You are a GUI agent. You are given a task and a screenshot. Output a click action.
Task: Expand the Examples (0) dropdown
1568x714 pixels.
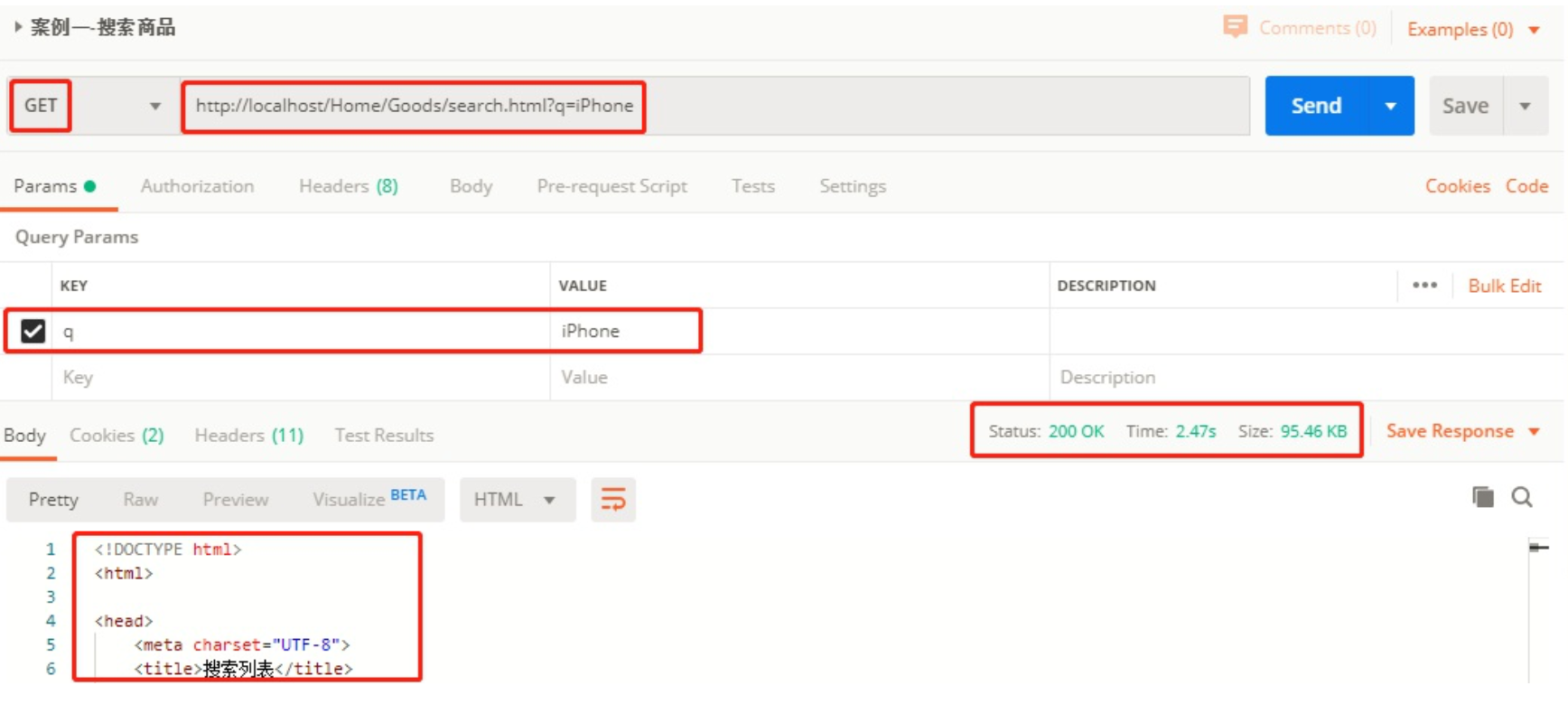1534,30
